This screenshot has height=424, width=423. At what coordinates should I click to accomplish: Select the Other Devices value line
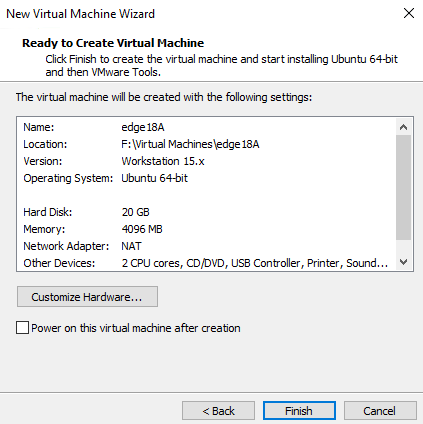tap(255, 263)
